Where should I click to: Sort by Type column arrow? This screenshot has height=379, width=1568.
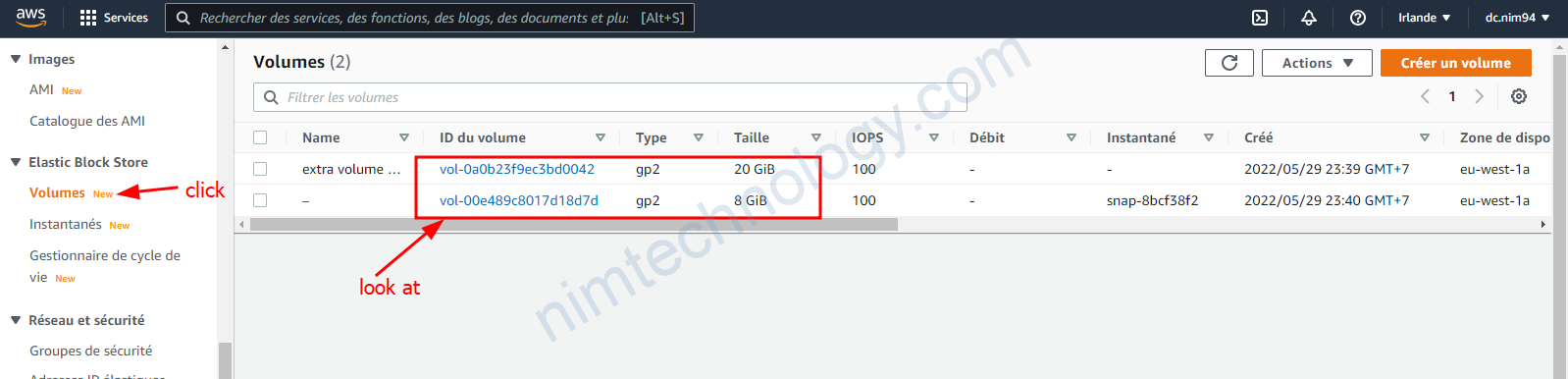pyautogui.click(x=699, y=137)
